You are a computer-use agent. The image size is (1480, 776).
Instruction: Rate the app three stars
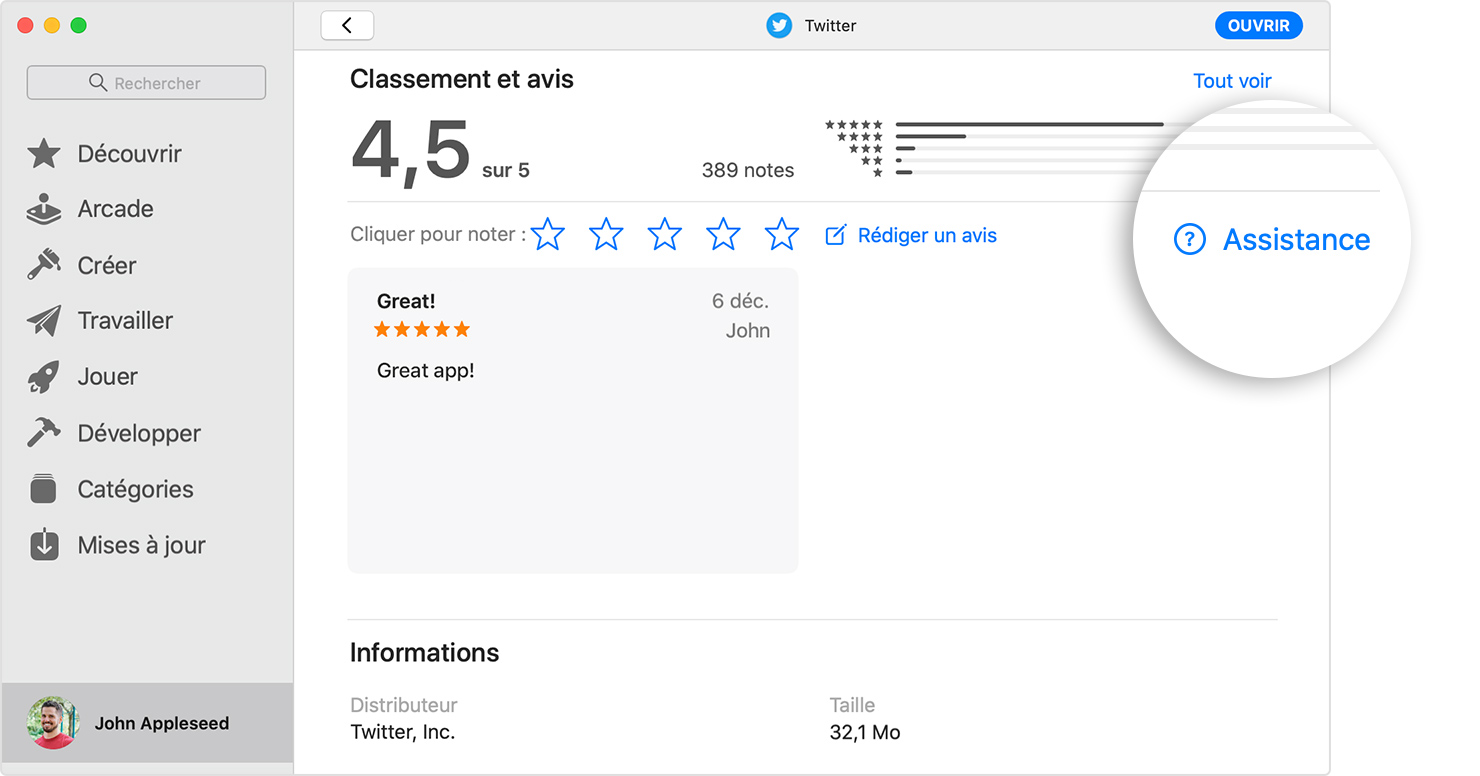coord(665,235)
